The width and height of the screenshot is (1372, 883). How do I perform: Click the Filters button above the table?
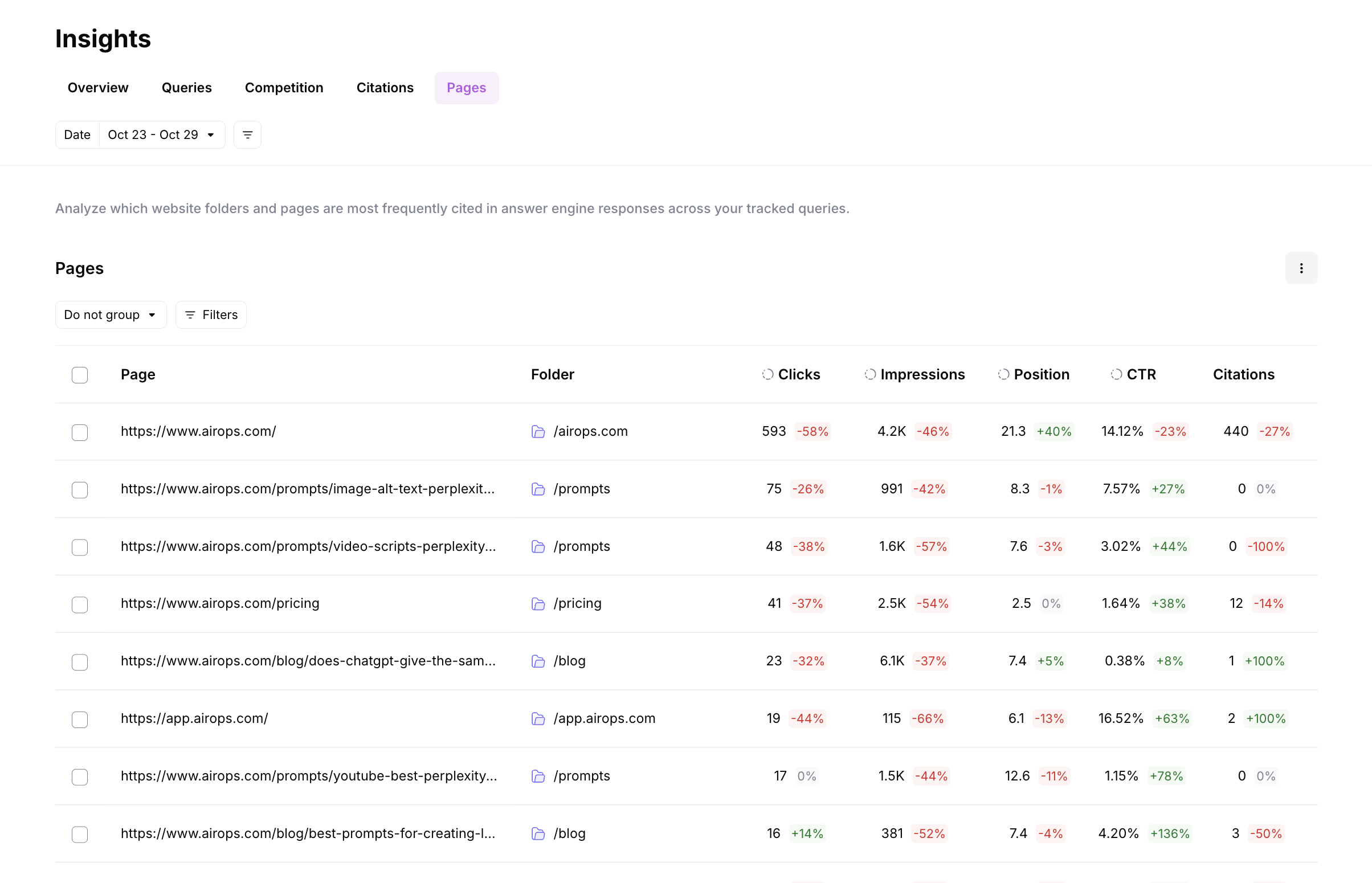click(x=211, y=315)
